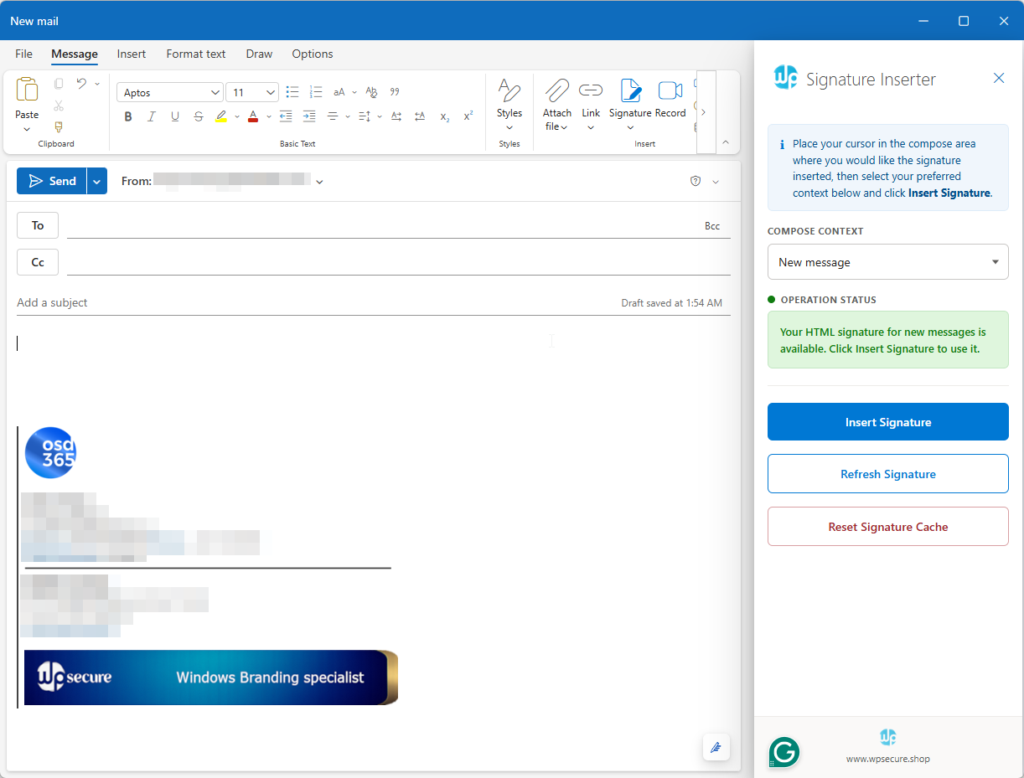
Task: Open the Aptos font name dropdown
Action: click(170, 92)
